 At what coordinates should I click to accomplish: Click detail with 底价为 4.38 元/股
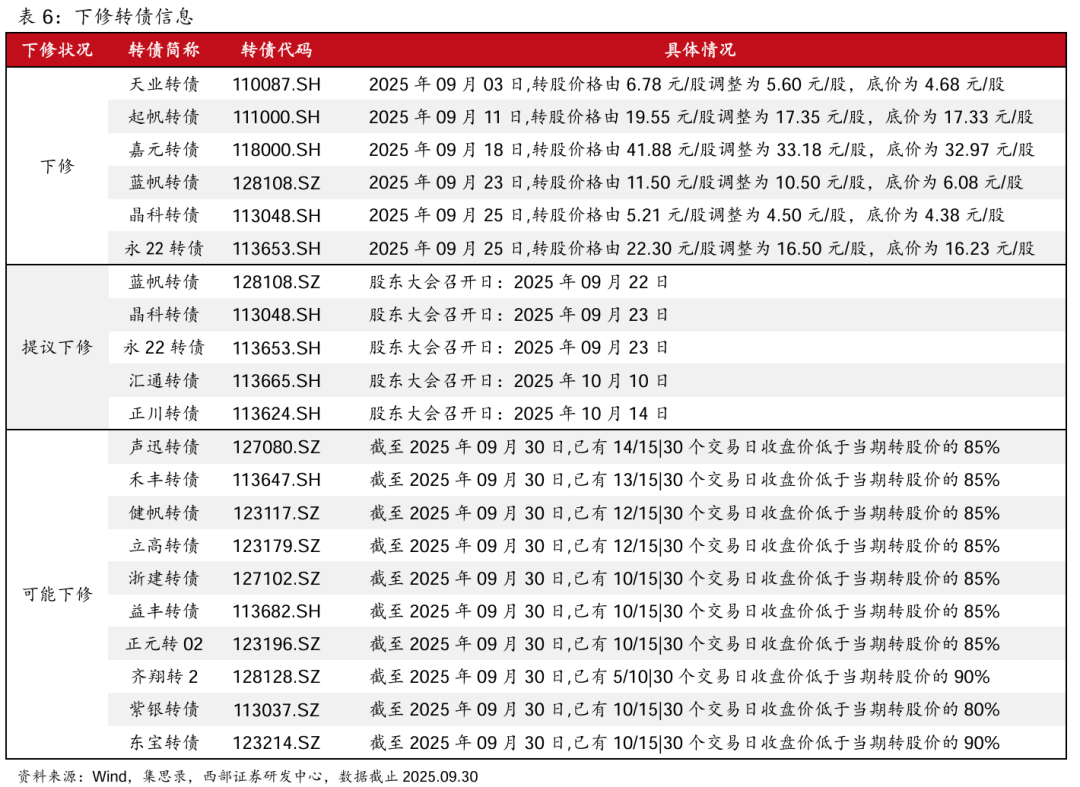pyautogui.click(x=687, y=216)
